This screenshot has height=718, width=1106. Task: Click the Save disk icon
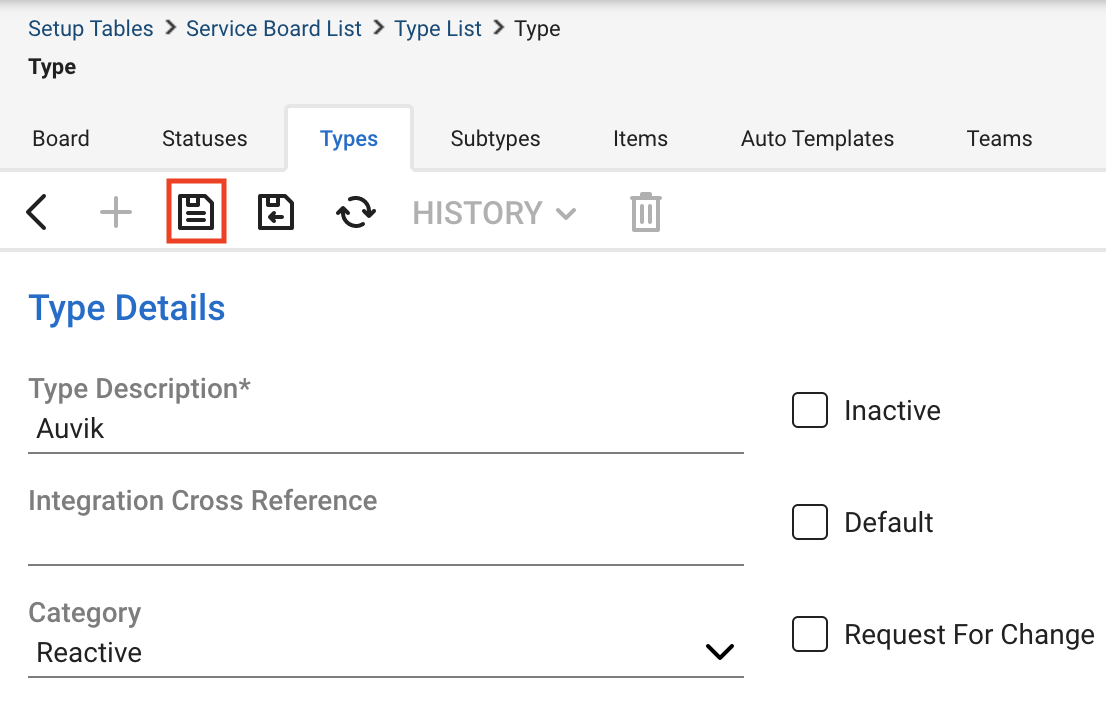pyautogui.click(x=196, y=212)
